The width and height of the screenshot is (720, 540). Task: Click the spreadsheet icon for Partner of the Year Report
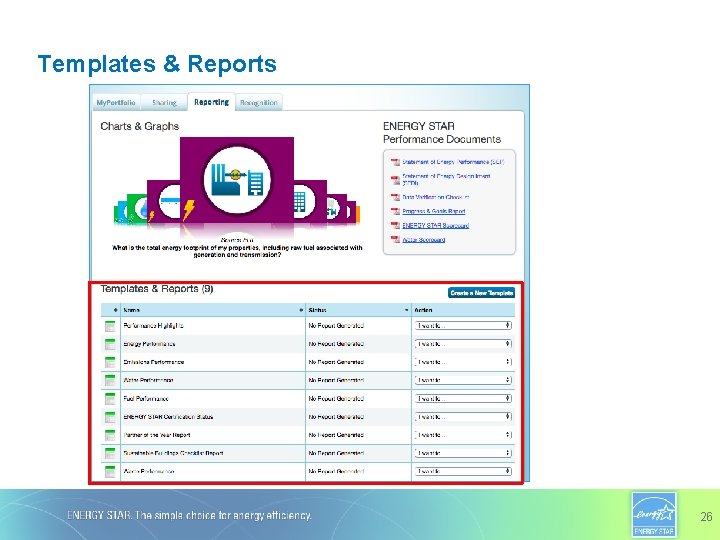(x=110, y=435)
